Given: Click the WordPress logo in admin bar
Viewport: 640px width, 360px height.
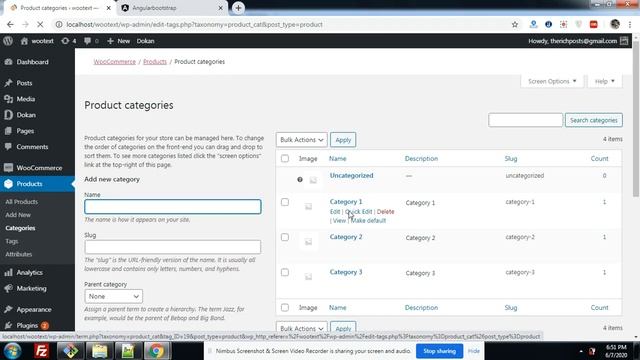Looking at the screenshot, I should (8, 41).
